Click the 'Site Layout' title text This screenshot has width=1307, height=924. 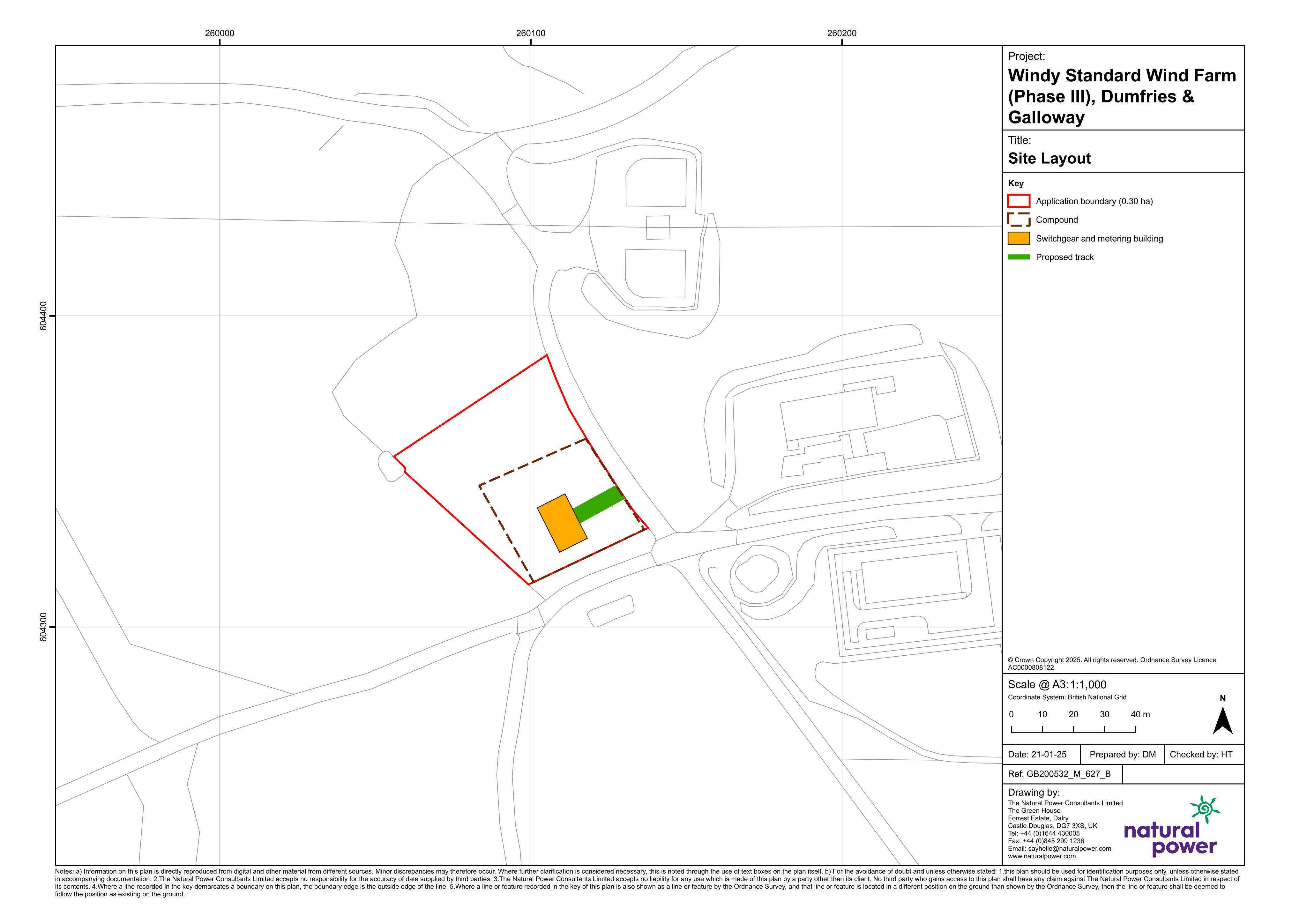point(1049,158)
